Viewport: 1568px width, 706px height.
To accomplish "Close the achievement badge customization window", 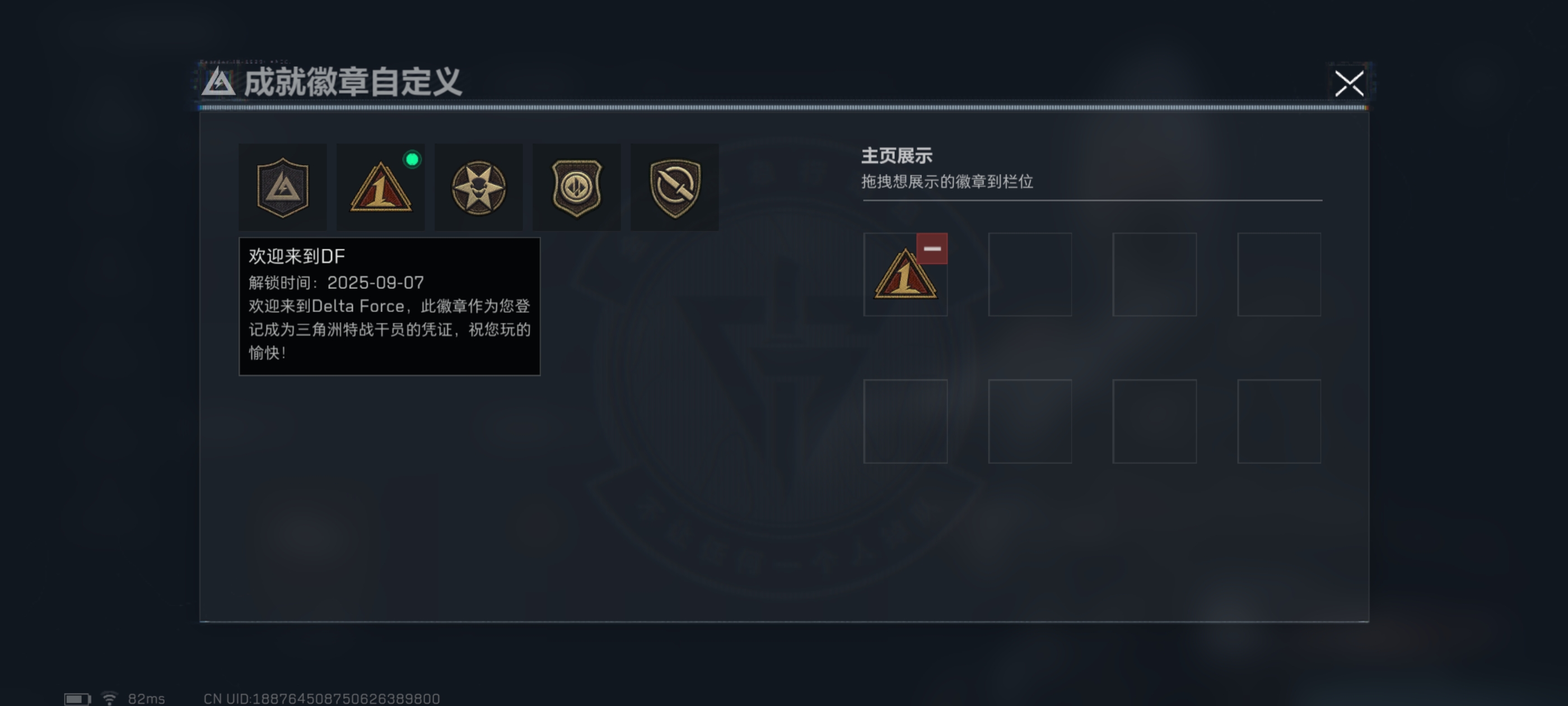I will click(x=1349, y=83).
